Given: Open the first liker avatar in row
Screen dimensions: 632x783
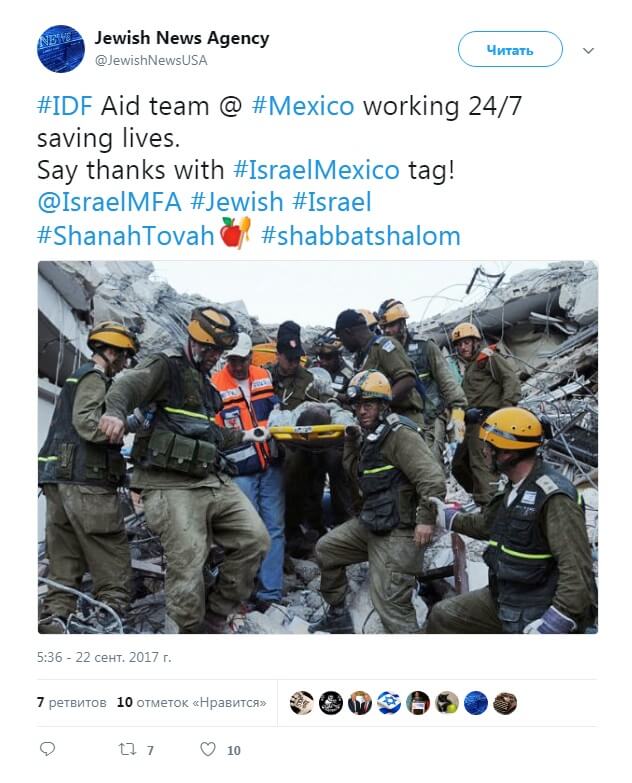Looking at the screenshot, I should pos(302,703).
